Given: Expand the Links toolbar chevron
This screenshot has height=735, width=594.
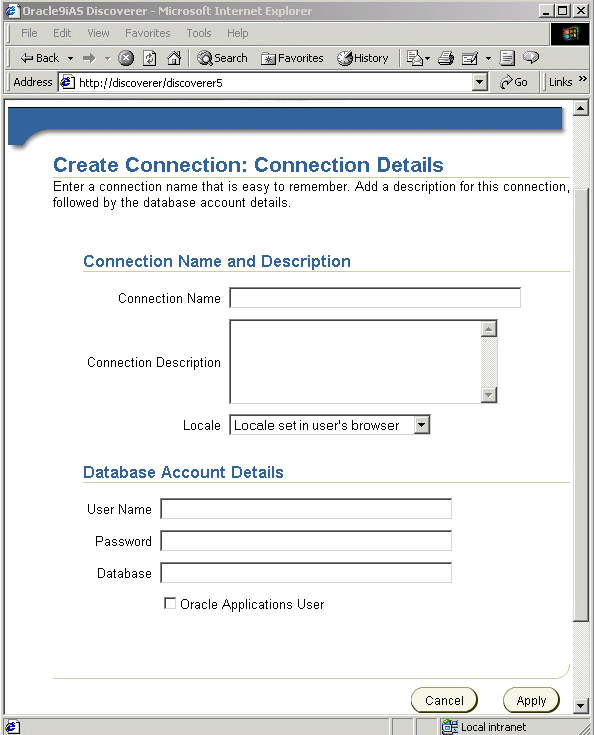Looking at the screenshot, I should (583, 79).
